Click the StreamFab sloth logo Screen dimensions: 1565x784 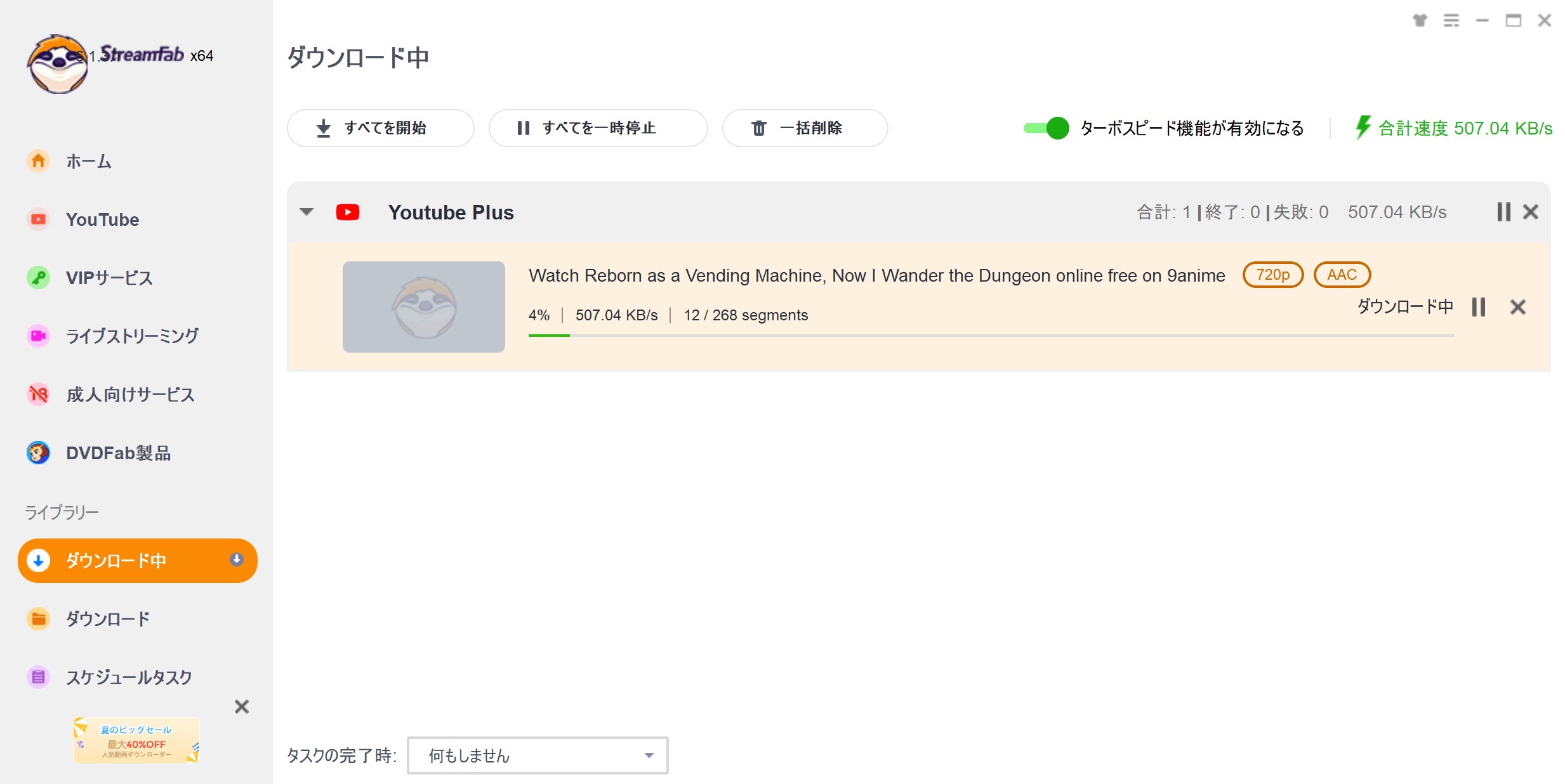[57, 63]
